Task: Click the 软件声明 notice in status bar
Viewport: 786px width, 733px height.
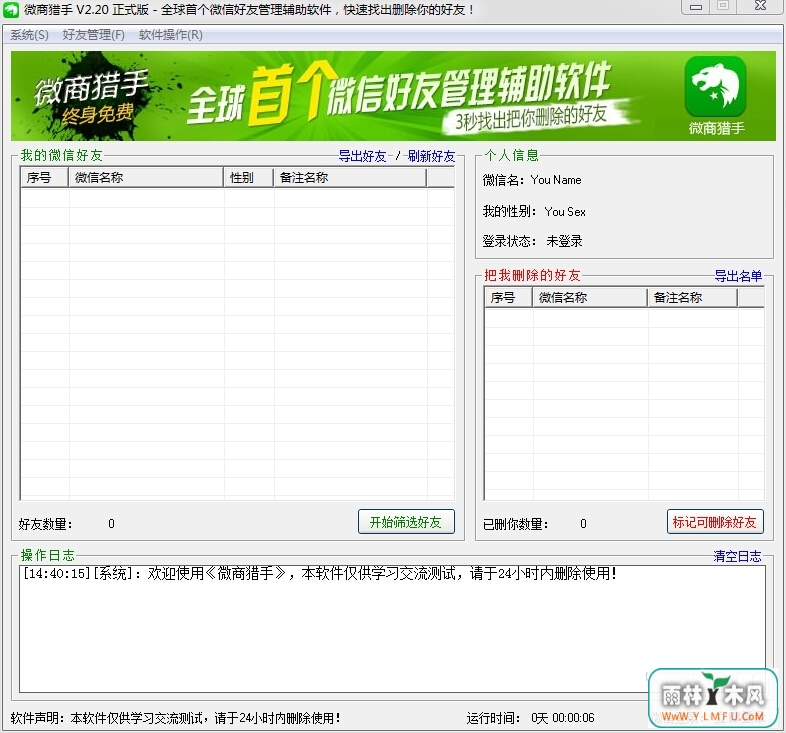Action: 175,718
